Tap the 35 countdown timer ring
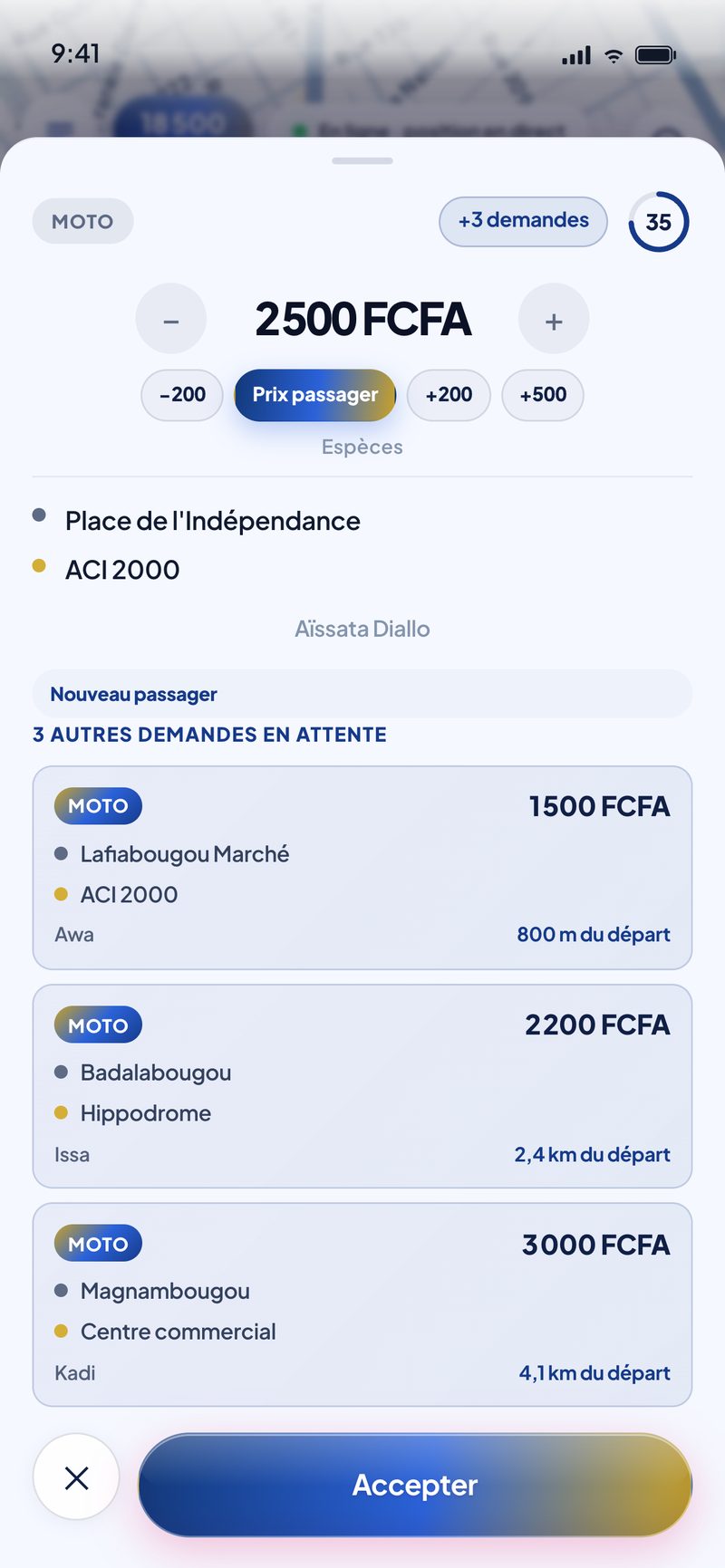Image resolution: width=725 pixels, height=1568 pixels. 659,222
